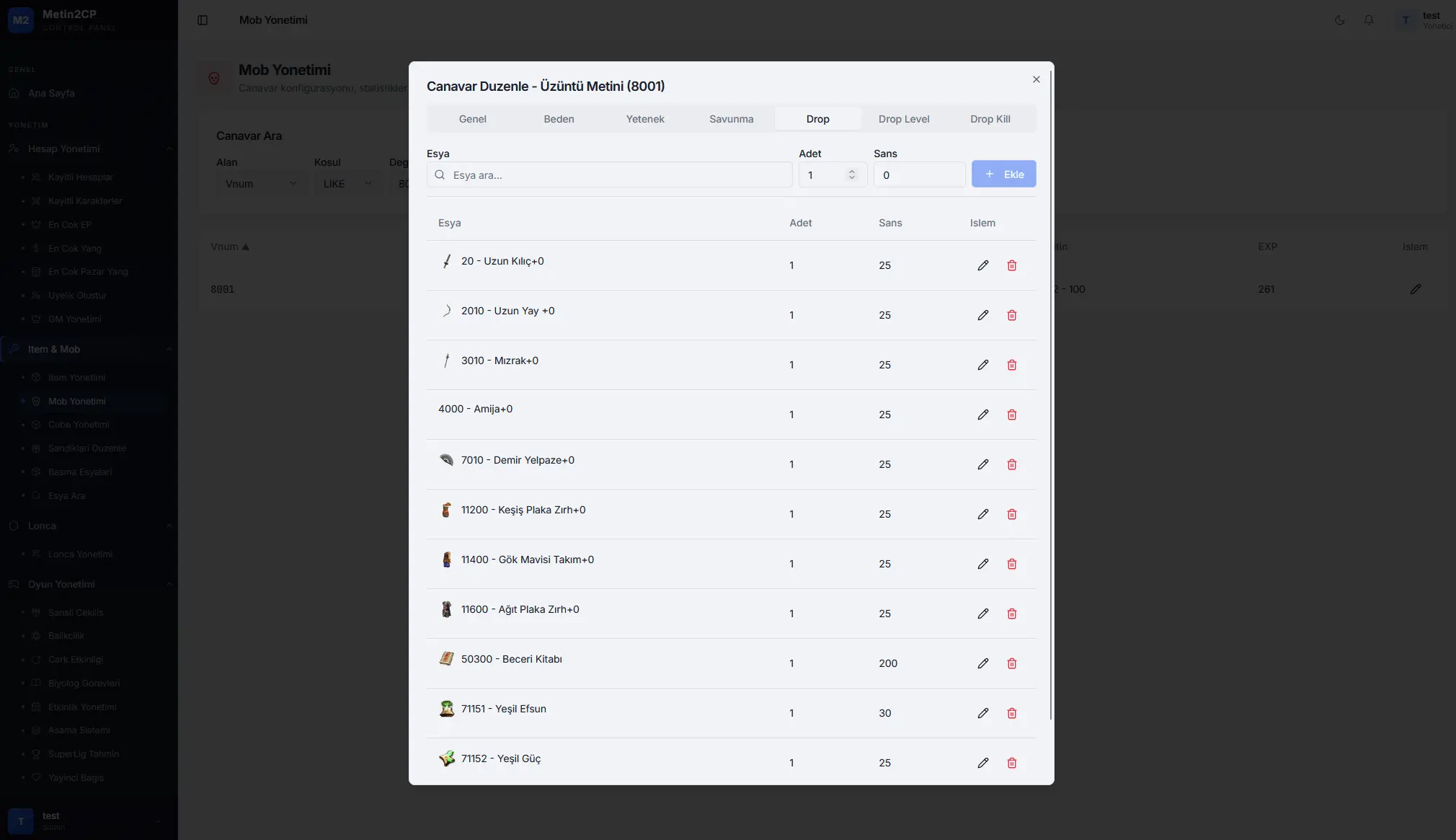The image size is (1456, 840).
Task: Open Item Yonetimi page
Action: 76,378
